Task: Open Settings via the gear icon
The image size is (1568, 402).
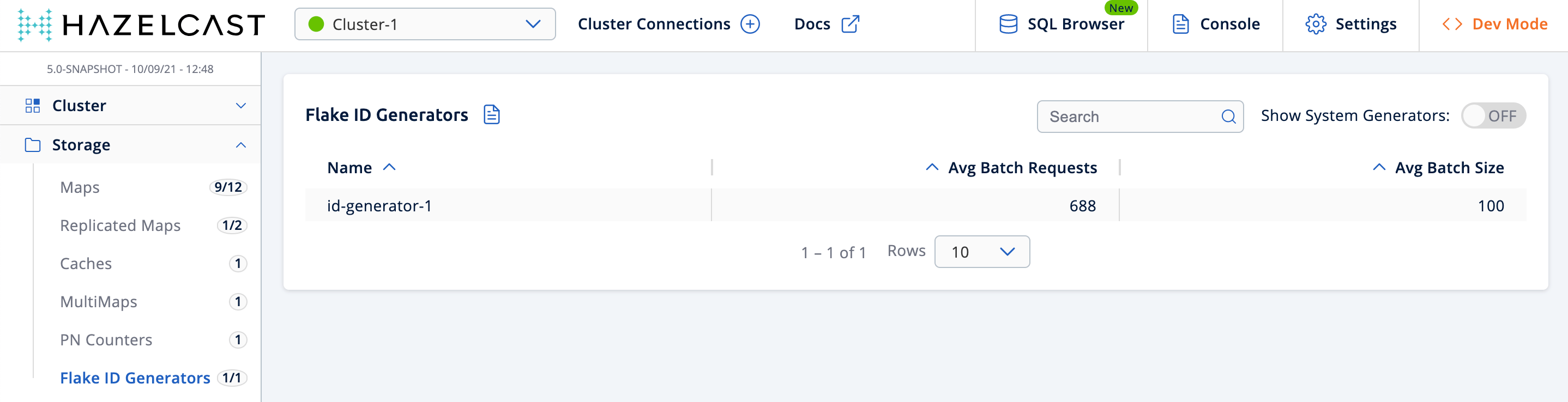Action: coord(1316,25)
